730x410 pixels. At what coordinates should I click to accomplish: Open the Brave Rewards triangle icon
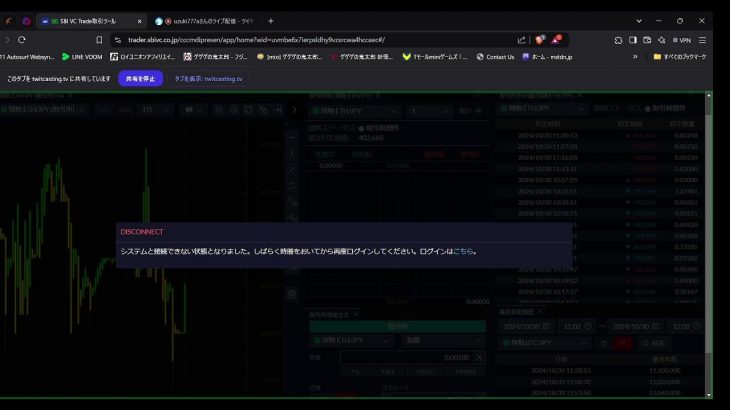click(x=556, y=40)
